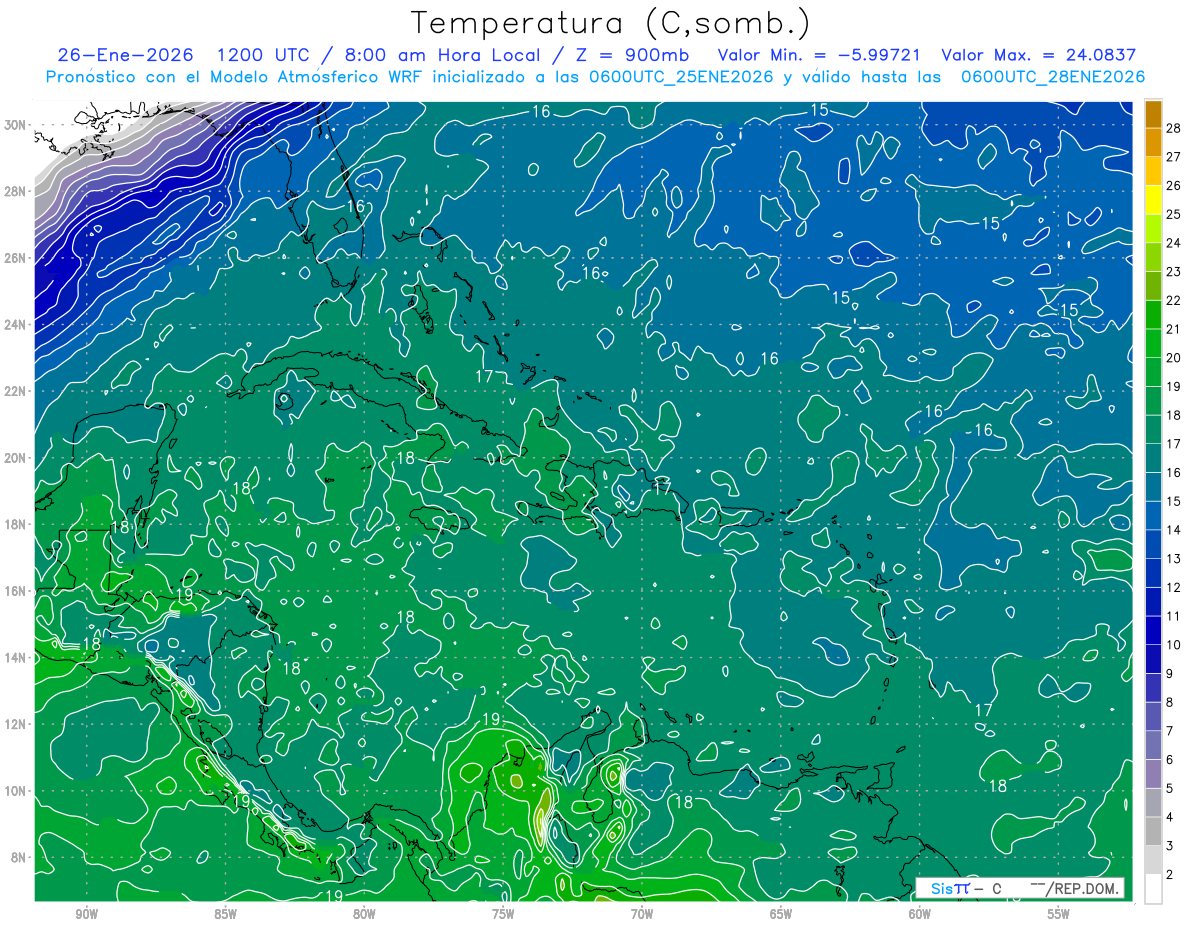Image resolution: width=1200 pixels, height=927 pixels.
Task: Click yellow swatch between 25 and 26 on scale
Action: (1154, 199)
